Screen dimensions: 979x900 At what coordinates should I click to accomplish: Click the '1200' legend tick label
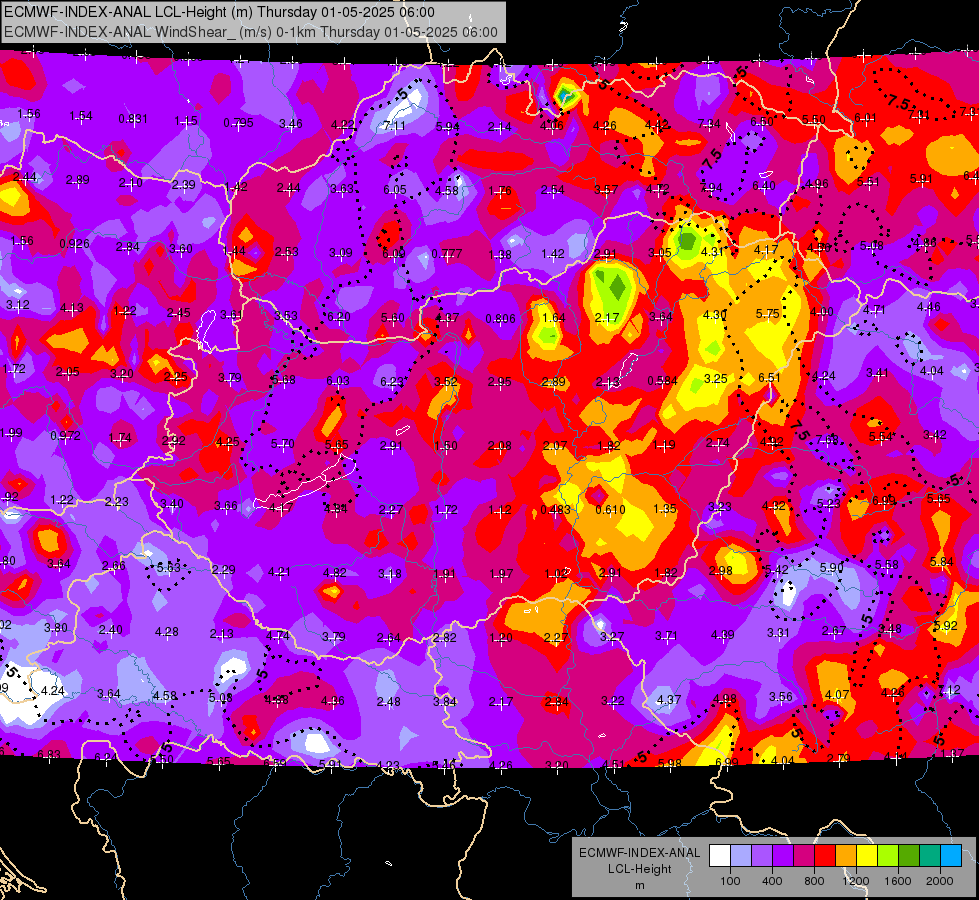coord(856,881)
